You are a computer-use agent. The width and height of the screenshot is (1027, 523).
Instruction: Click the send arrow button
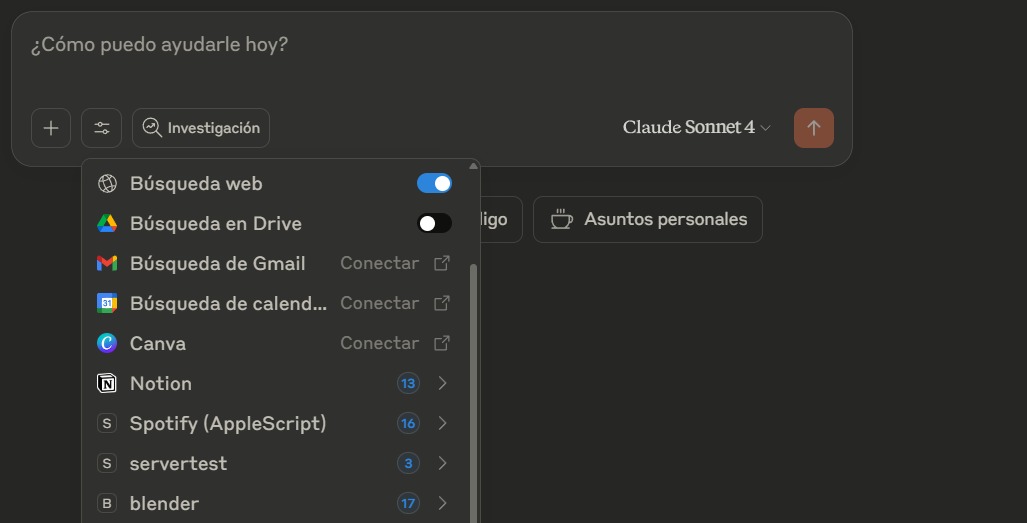tap(813, 128)
